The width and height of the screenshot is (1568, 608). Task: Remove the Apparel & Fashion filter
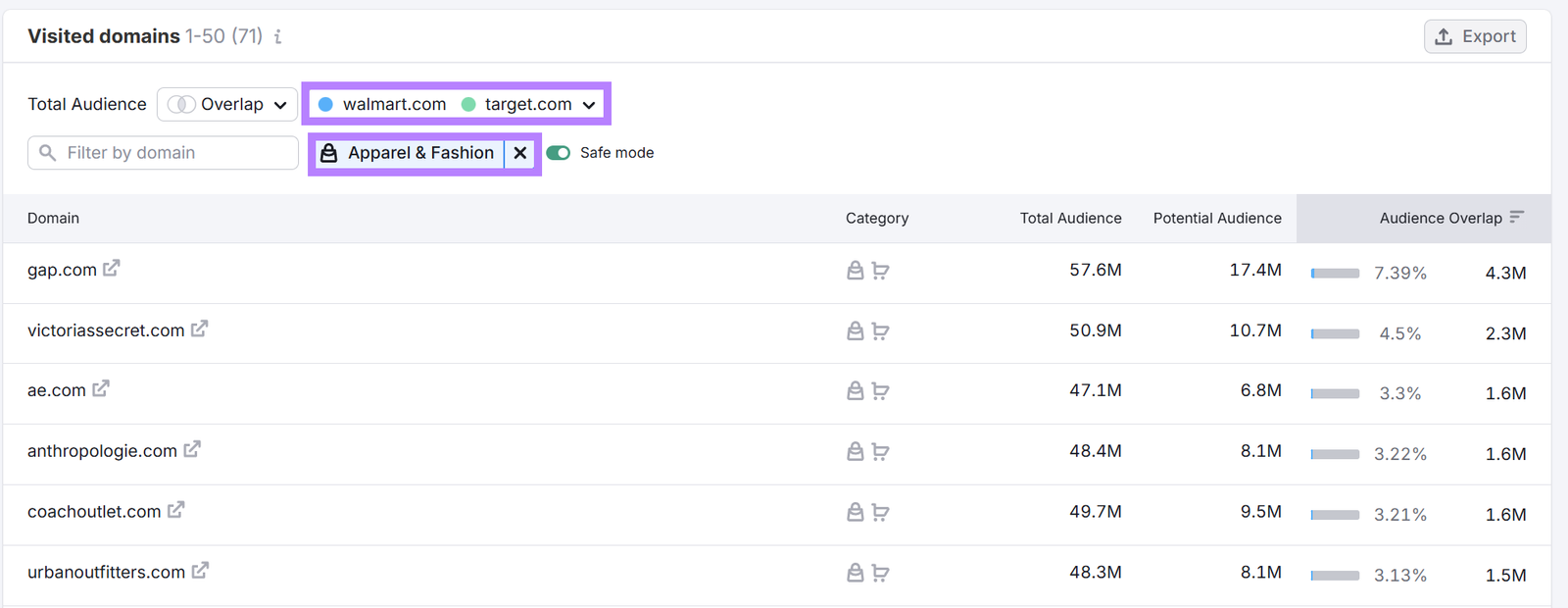tap(520, 153)
